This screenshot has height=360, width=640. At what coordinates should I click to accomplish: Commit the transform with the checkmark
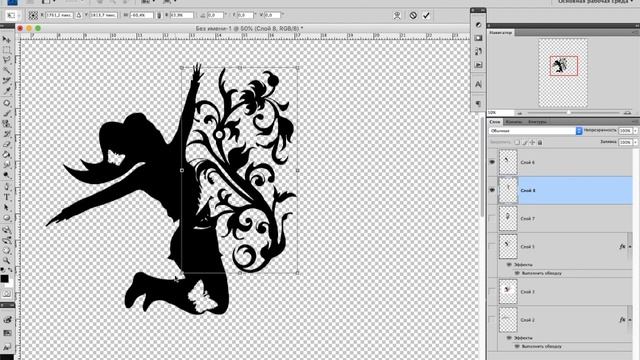(426, 16)
